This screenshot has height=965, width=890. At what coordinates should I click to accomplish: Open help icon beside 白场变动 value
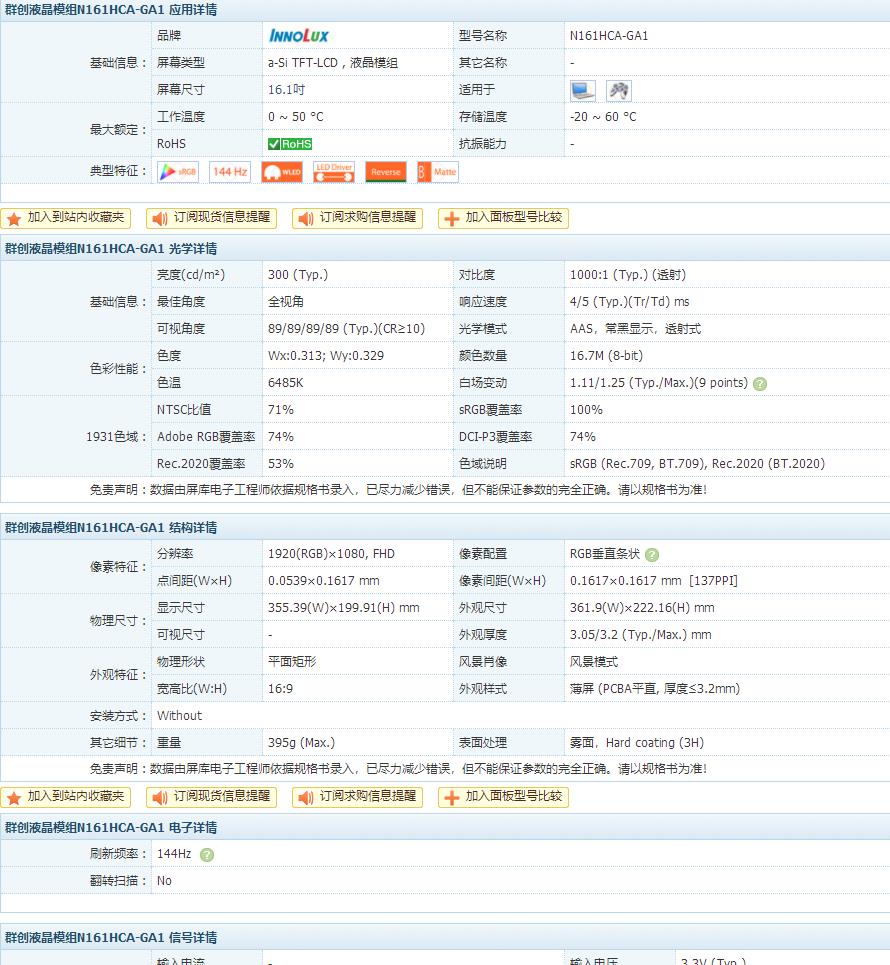(x=760, y=384)
